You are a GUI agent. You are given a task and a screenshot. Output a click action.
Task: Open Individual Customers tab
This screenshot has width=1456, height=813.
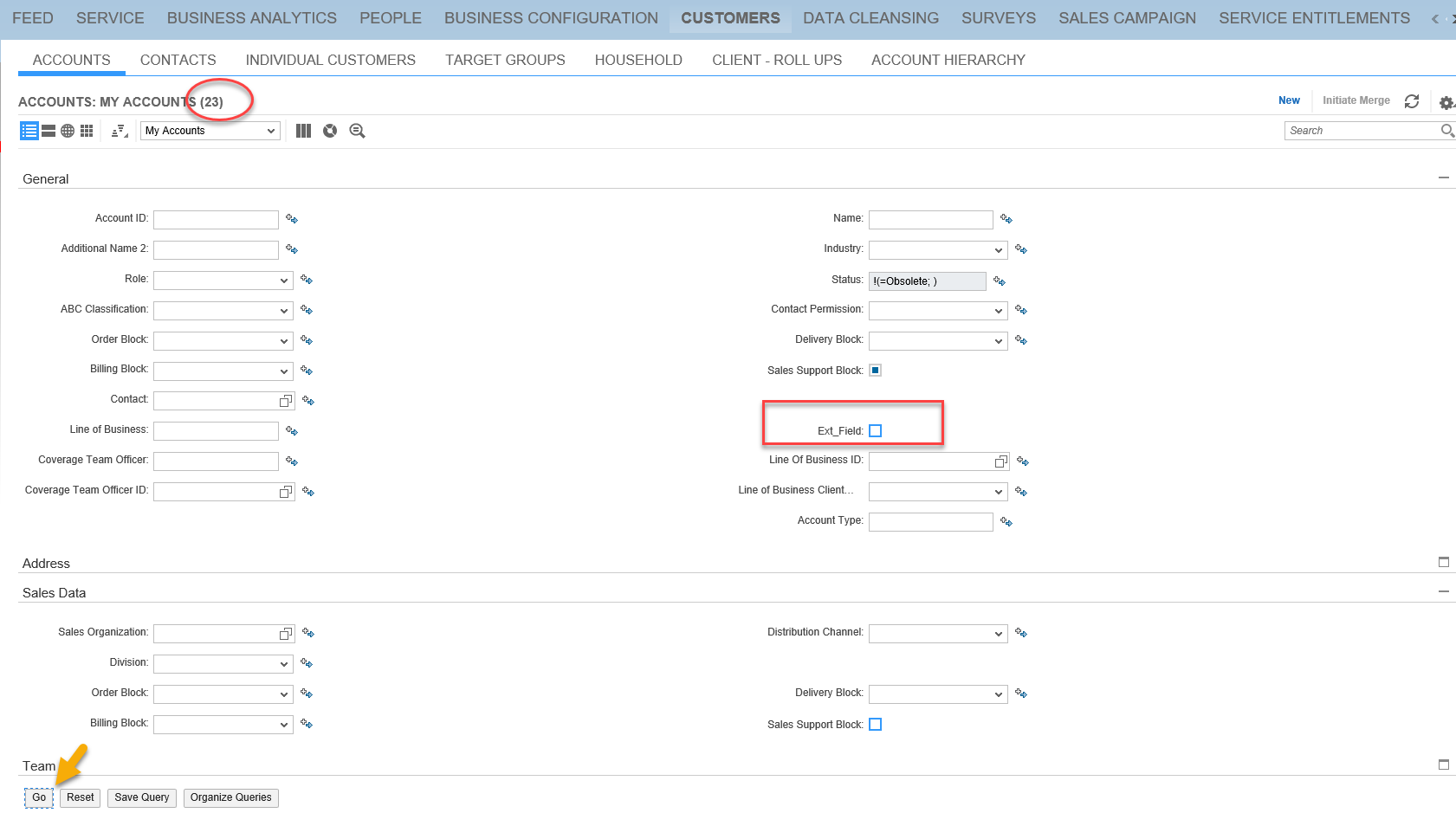(331, 60)
